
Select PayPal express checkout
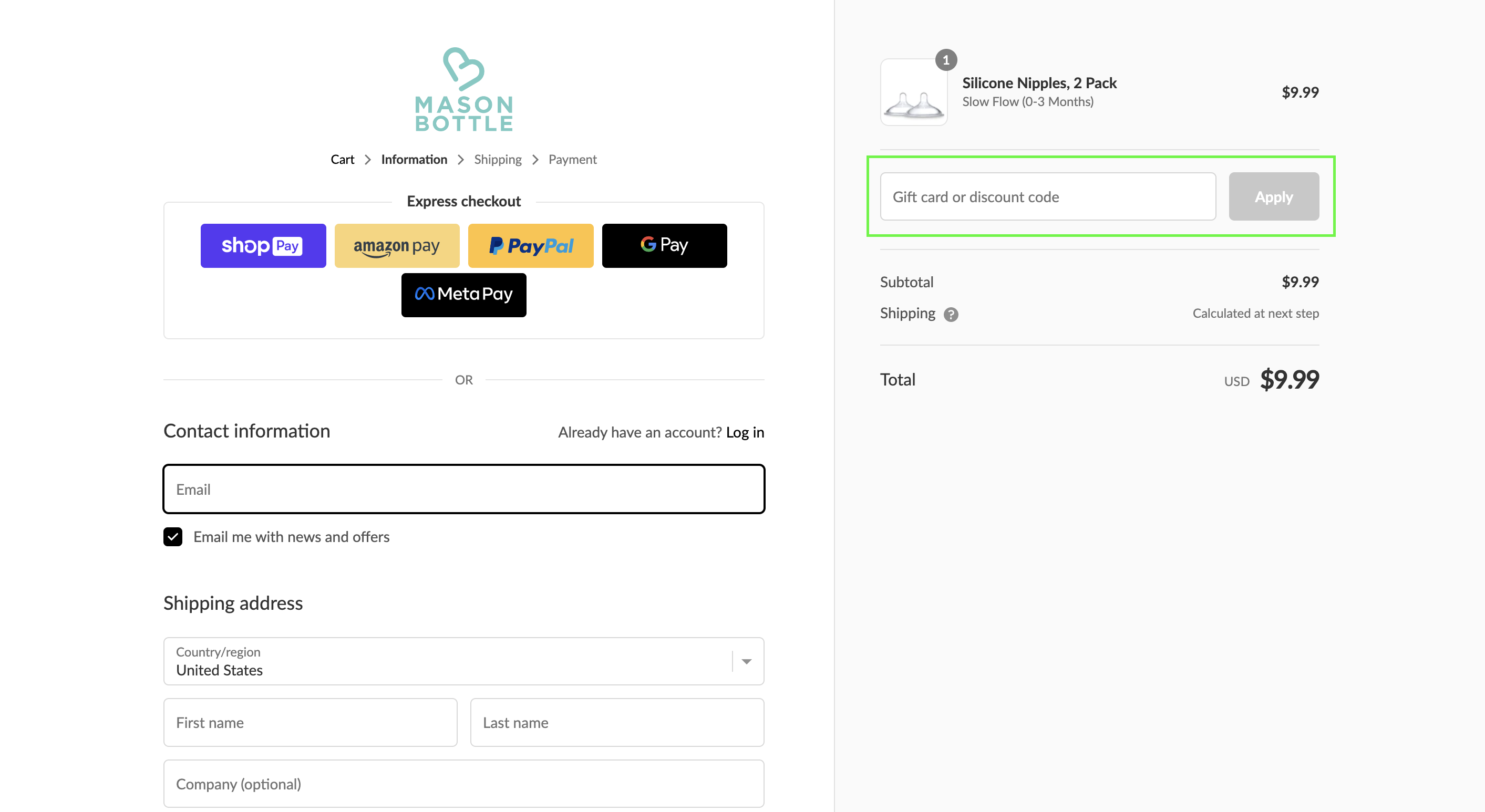click(530, 245)
